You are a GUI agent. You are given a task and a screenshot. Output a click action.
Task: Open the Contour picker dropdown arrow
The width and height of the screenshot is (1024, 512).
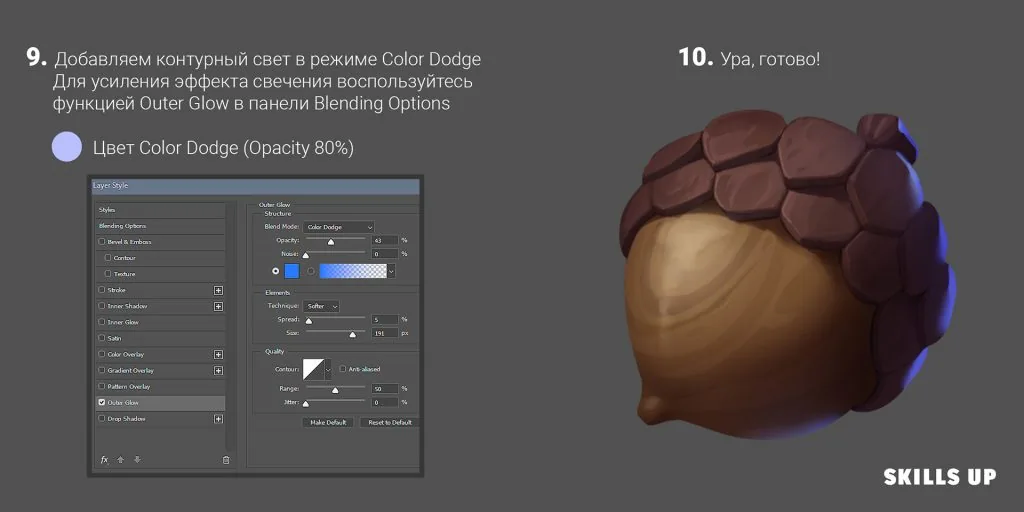tap(328, 369)
